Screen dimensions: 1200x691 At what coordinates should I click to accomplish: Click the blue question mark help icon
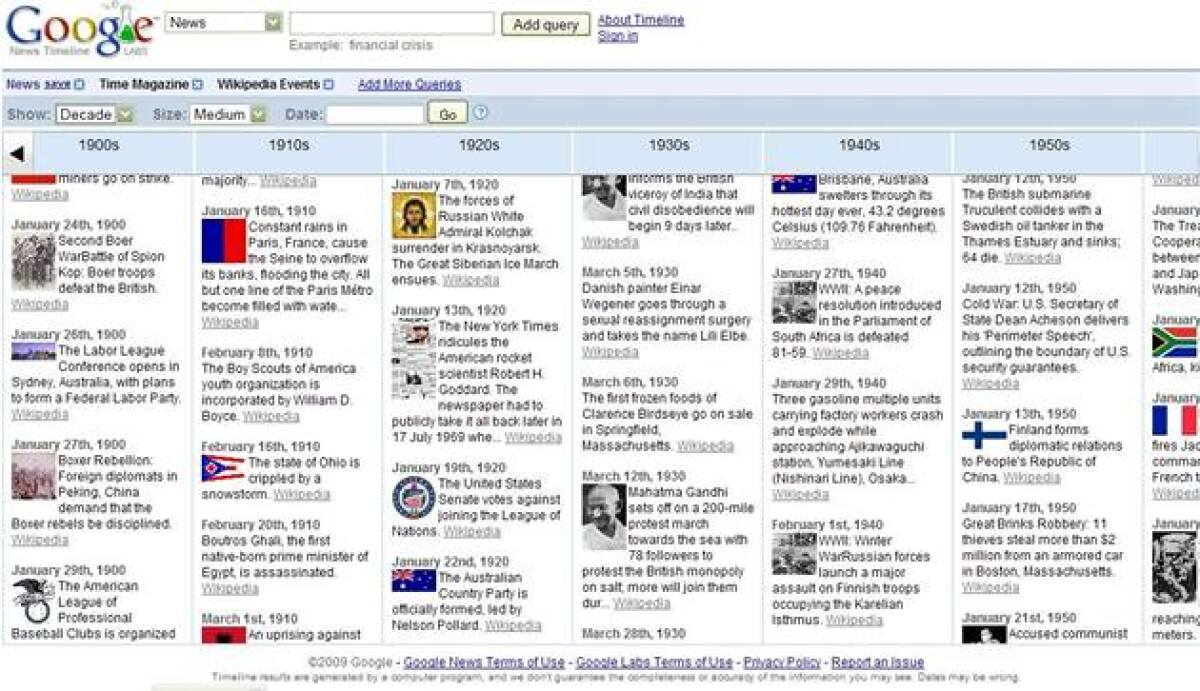tap(480, 113)
